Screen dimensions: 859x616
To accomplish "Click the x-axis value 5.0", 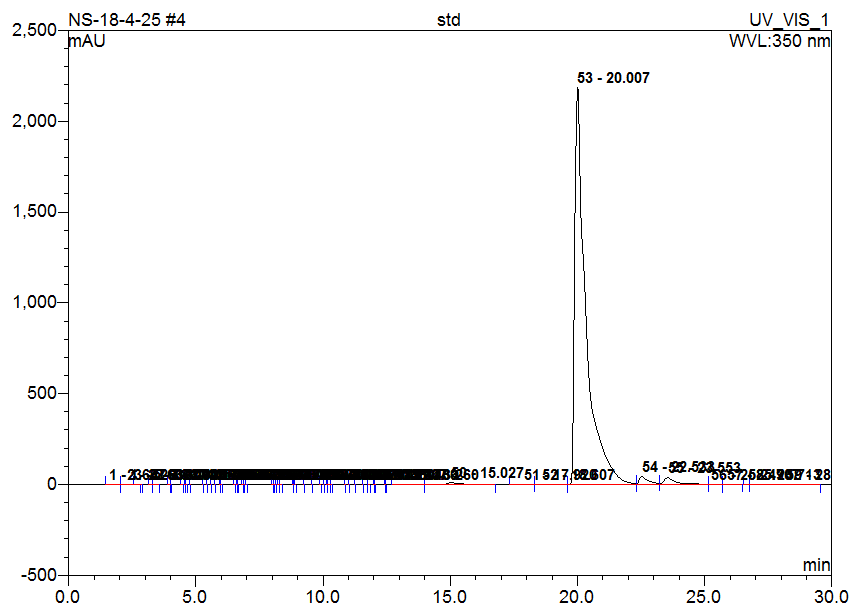I will [x=195, y=596].
